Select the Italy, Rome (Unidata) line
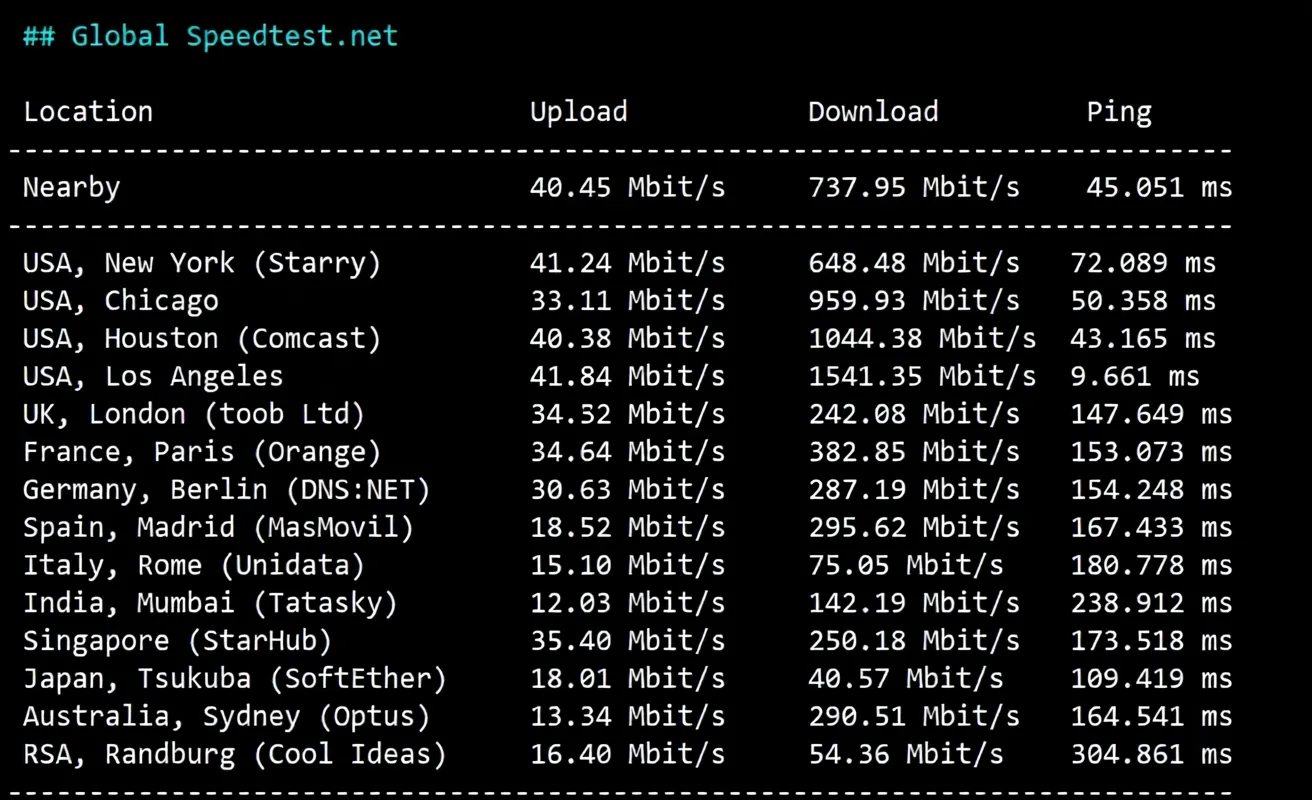The image size is (1312, 800). (x=628, y=565)
